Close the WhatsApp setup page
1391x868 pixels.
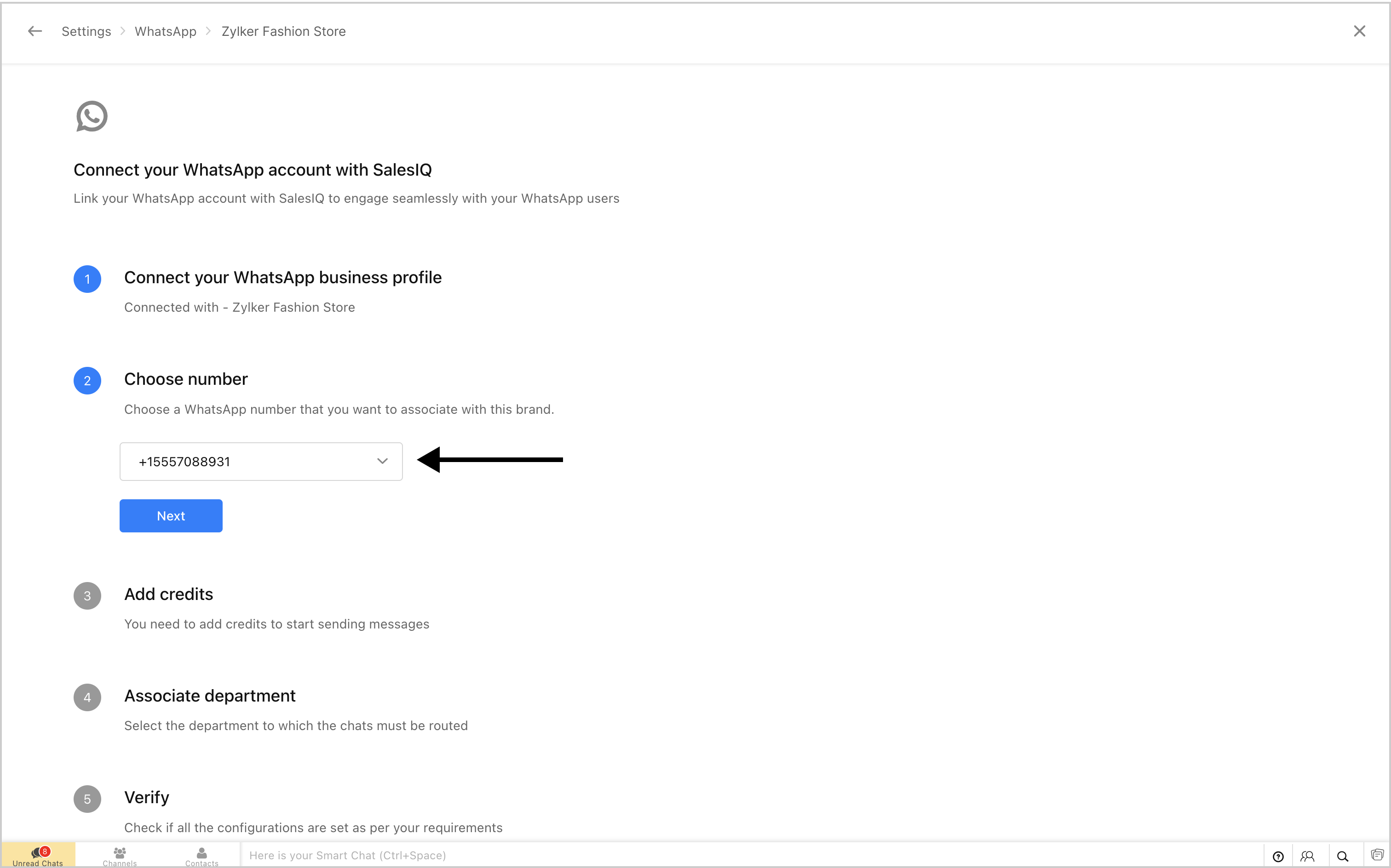coord(1359,31)
